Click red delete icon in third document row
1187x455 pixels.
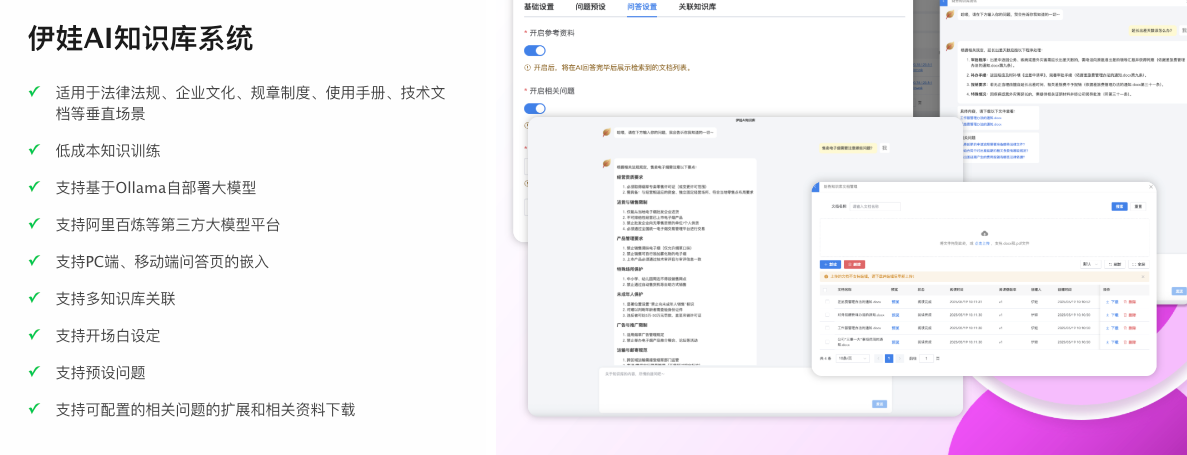(1125, 328)
